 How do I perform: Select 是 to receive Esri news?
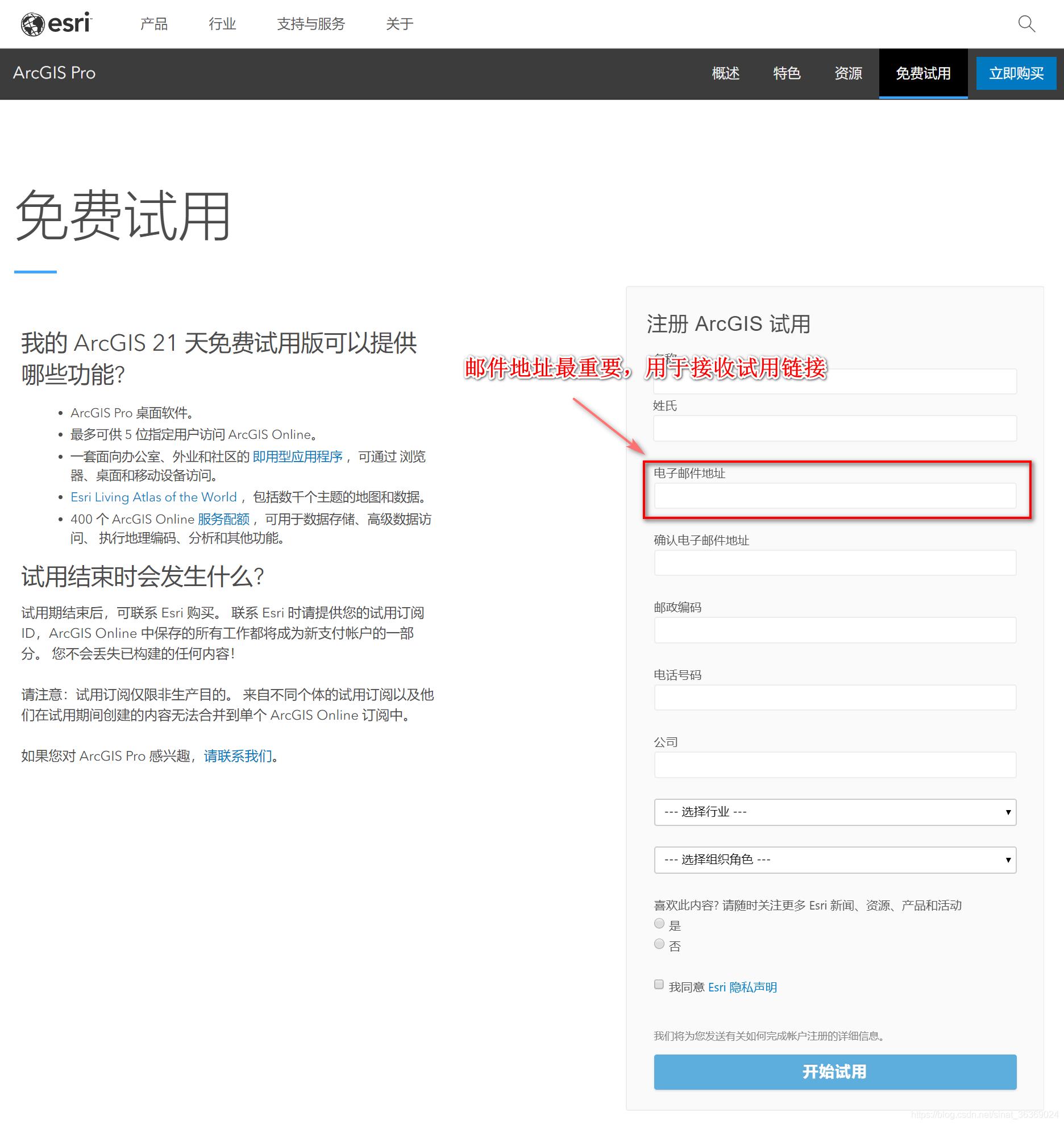point(659,923)
